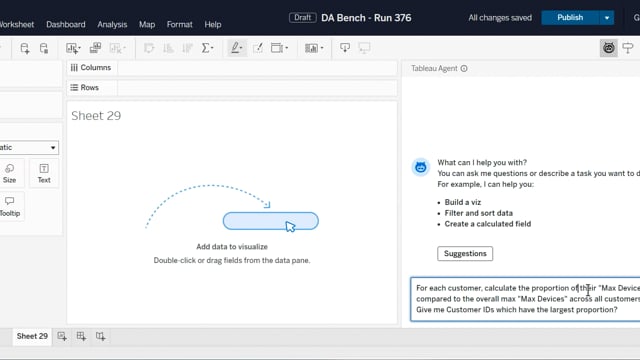Click the Show/Hide Cards chart icon
This screenshot has width=640, height=360.
[x=311, y=48]
